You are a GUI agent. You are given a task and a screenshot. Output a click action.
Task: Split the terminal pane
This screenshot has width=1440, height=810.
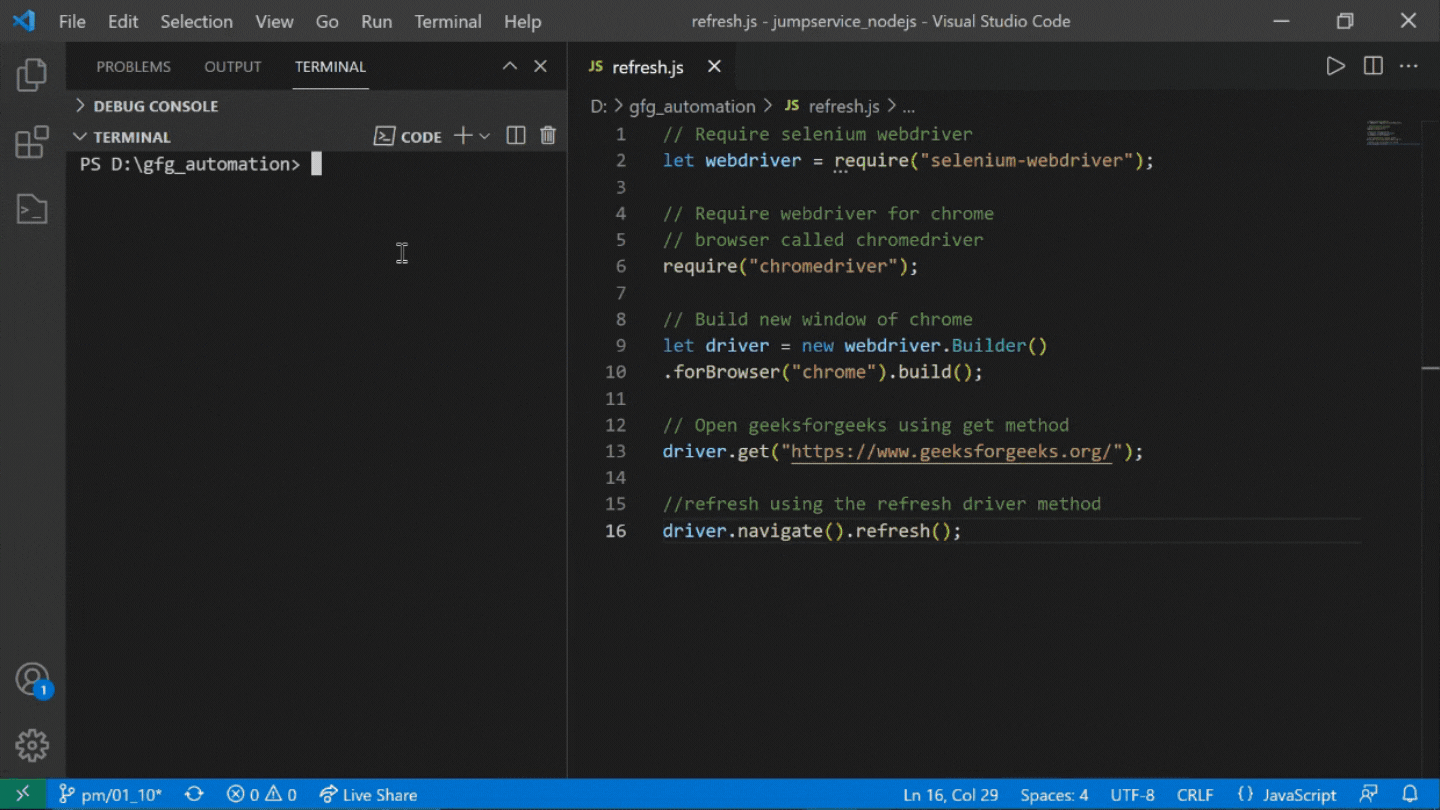(516, 136)
